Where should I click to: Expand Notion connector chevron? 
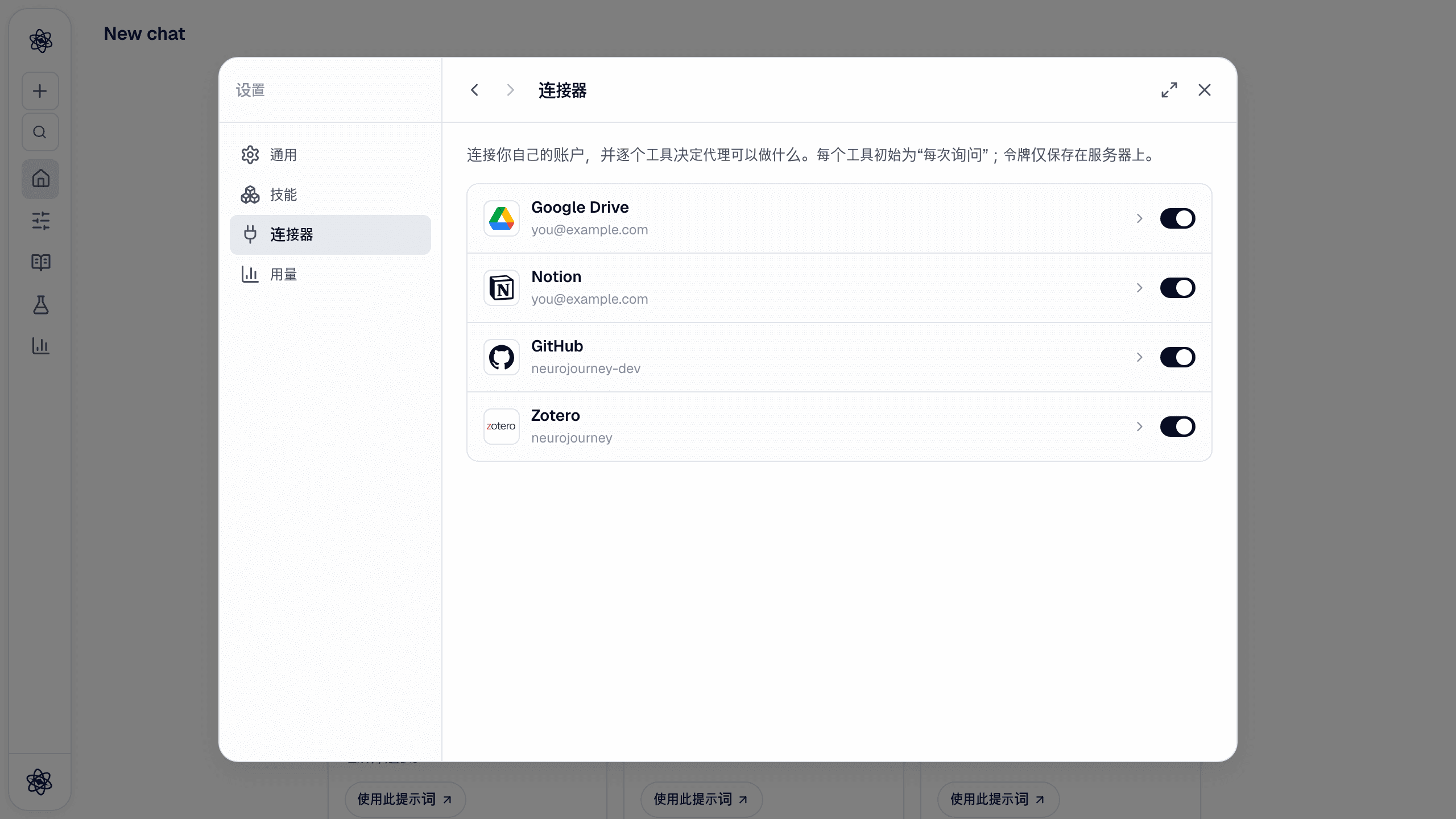click(x=1139, y=288)
